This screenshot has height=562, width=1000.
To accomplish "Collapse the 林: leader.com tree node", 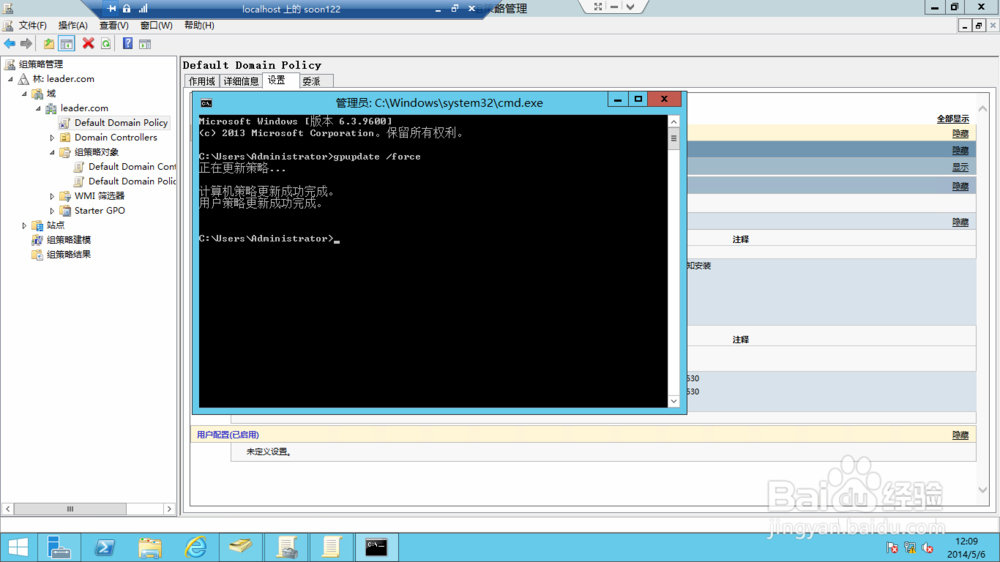I will [x=11, y=79].
